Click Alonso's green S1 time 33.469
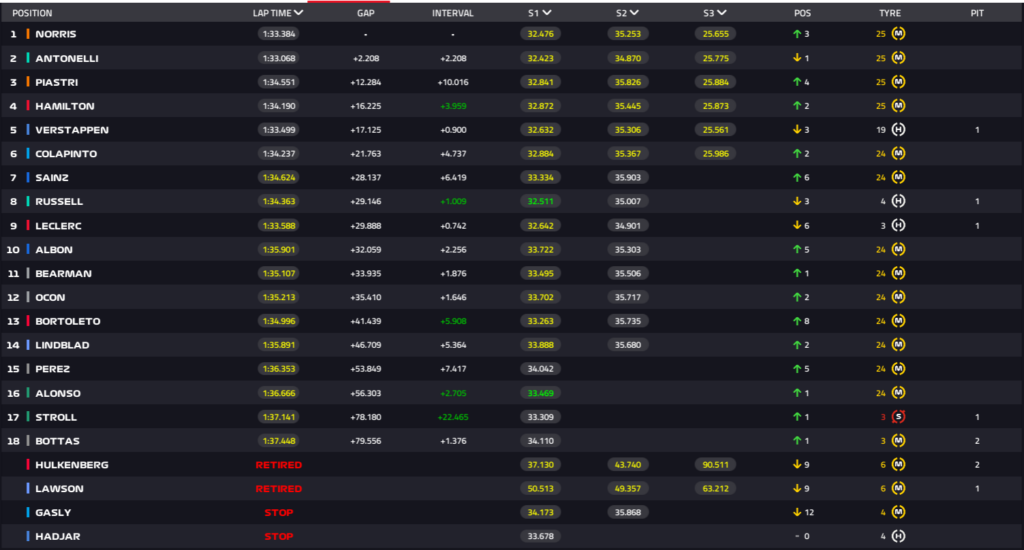Image resolution: width=1024 pixels, height=550 pixels. (540, 393)
